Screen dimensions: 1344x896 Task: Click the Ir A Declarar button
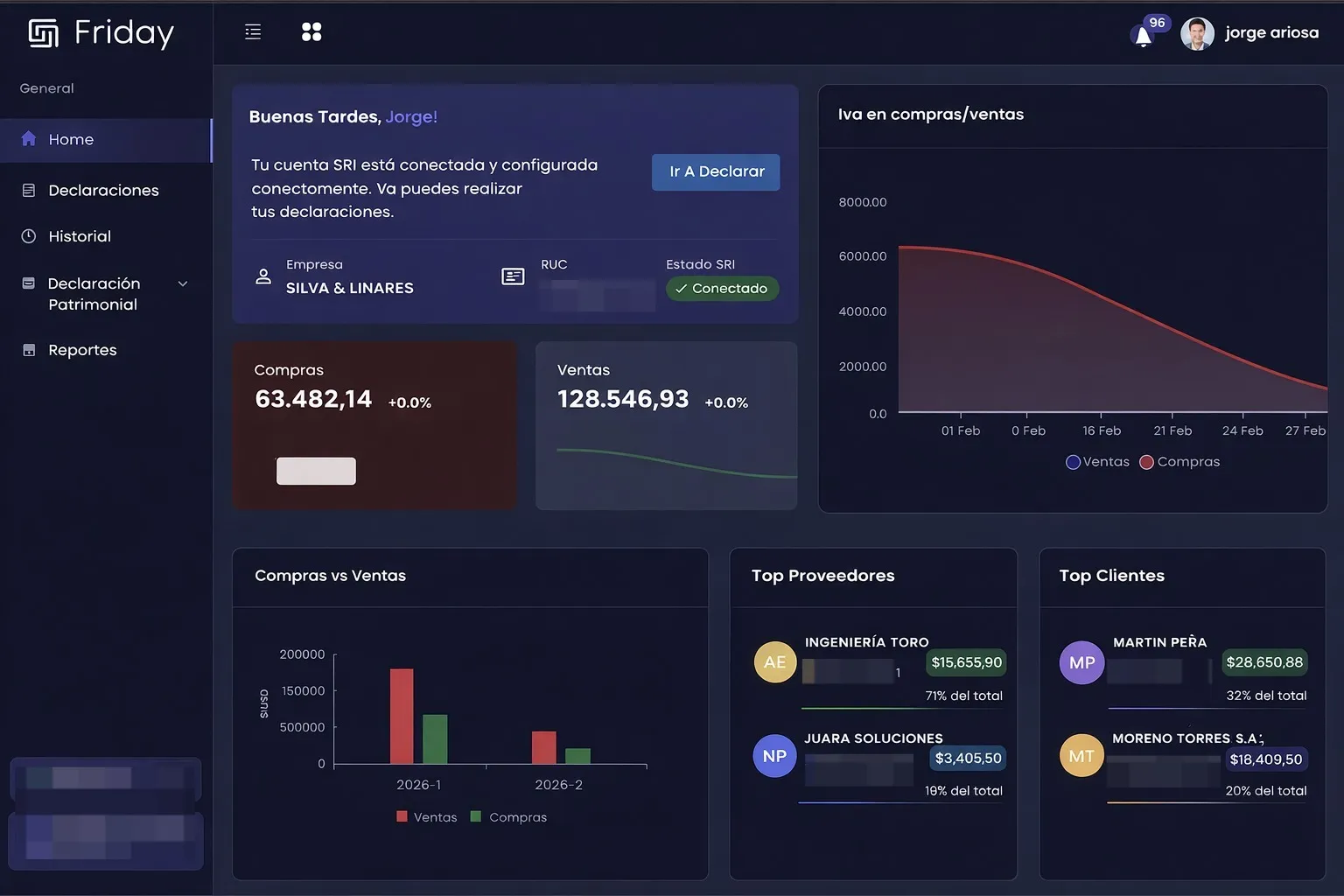point(716,172)
